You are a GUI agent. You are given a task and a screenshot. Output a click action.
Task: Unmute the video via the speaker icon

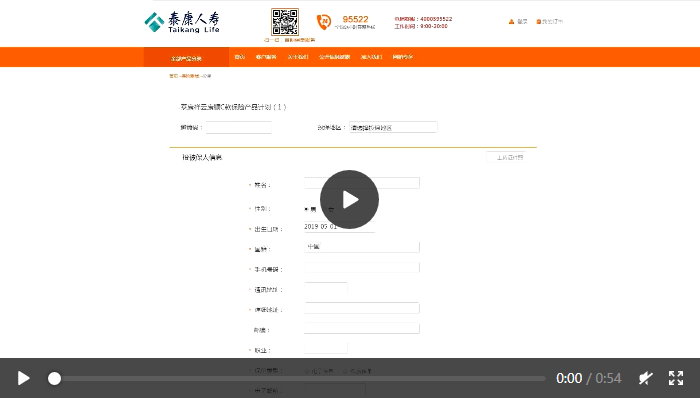pyautogui.click(x=646, y=378)
